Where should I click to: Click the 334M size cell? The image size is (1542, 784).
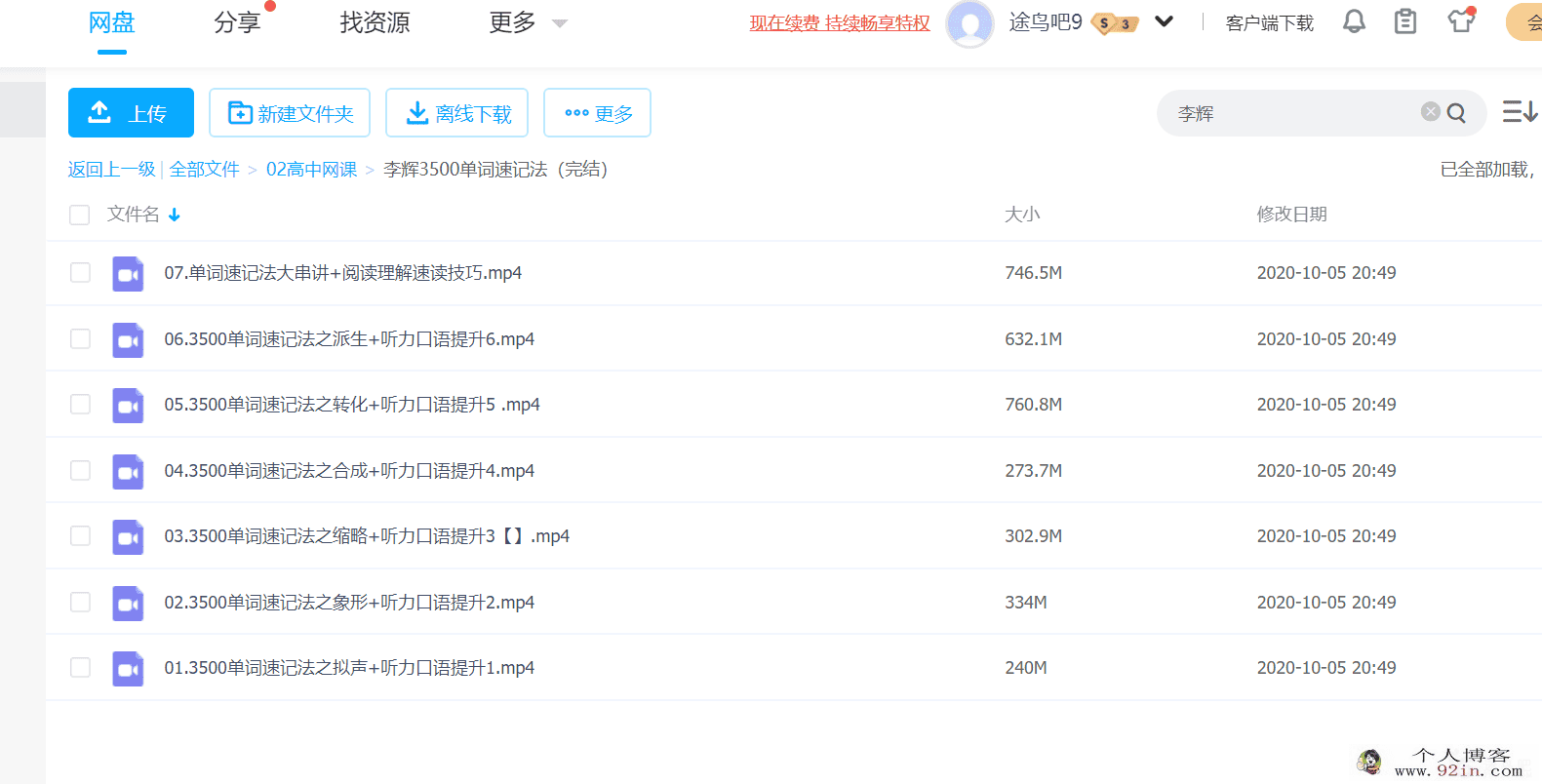1026,603
